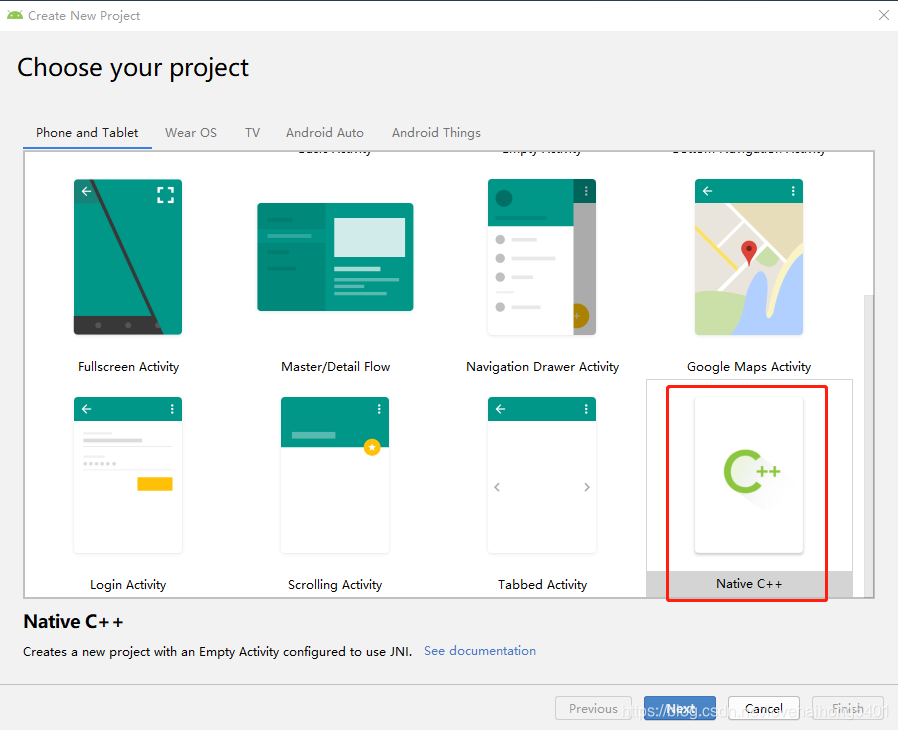Switch to the TV tab
The width and height of the screenshot is (898, 730).
coord(253,133)
